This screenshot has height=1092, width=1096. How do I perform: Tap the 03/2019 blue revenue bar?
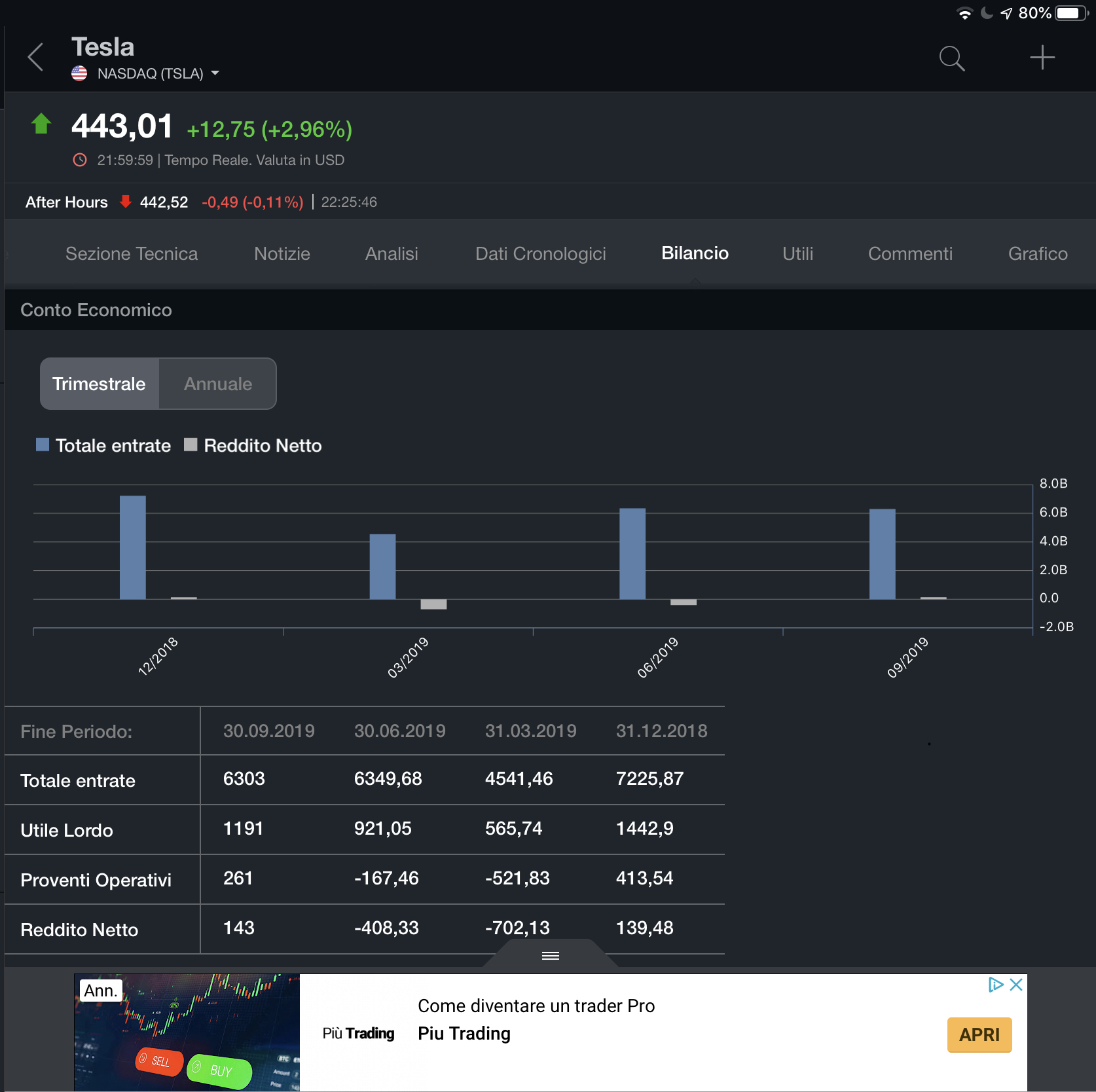[382, 566]
